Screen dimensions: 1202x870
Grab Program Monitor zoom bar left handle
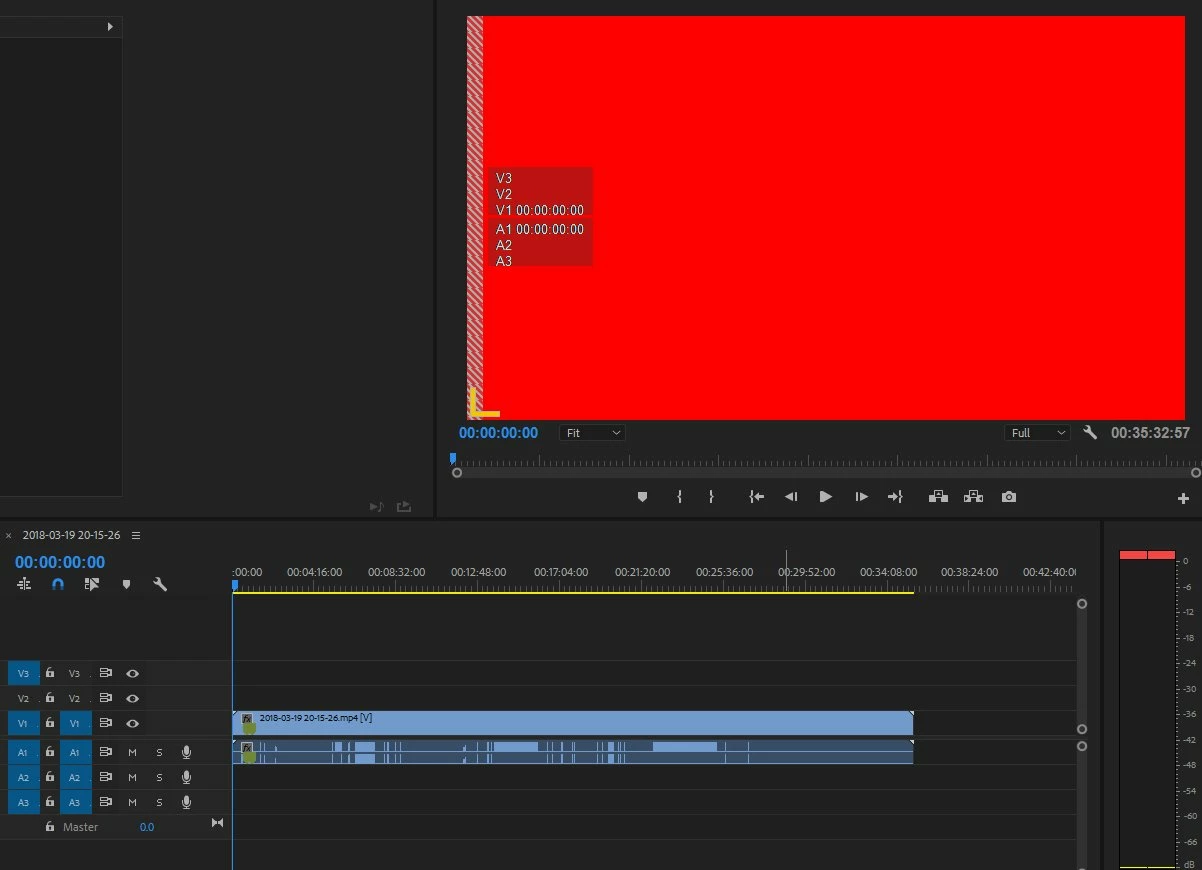pos(457,473)
